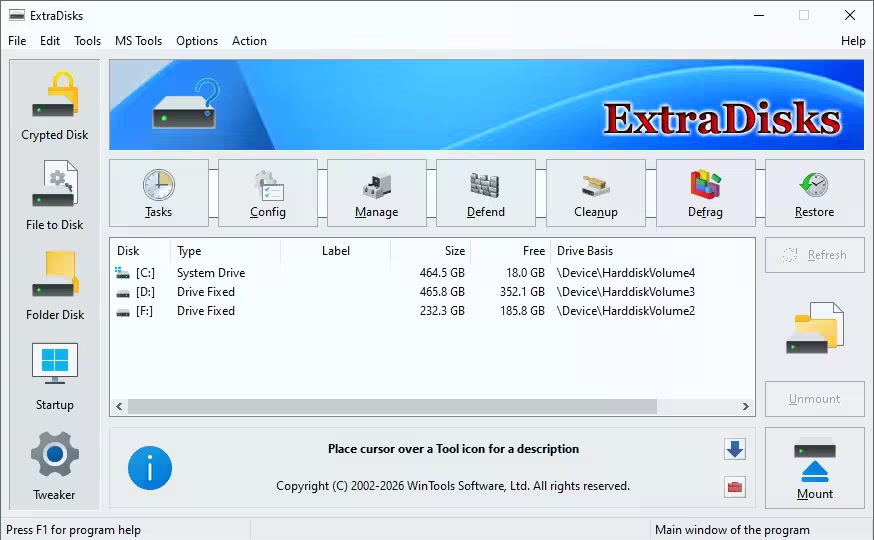Open the Tweaker gear tool
The width and height of the screenshot is (874, 540).
coord(54,465)
